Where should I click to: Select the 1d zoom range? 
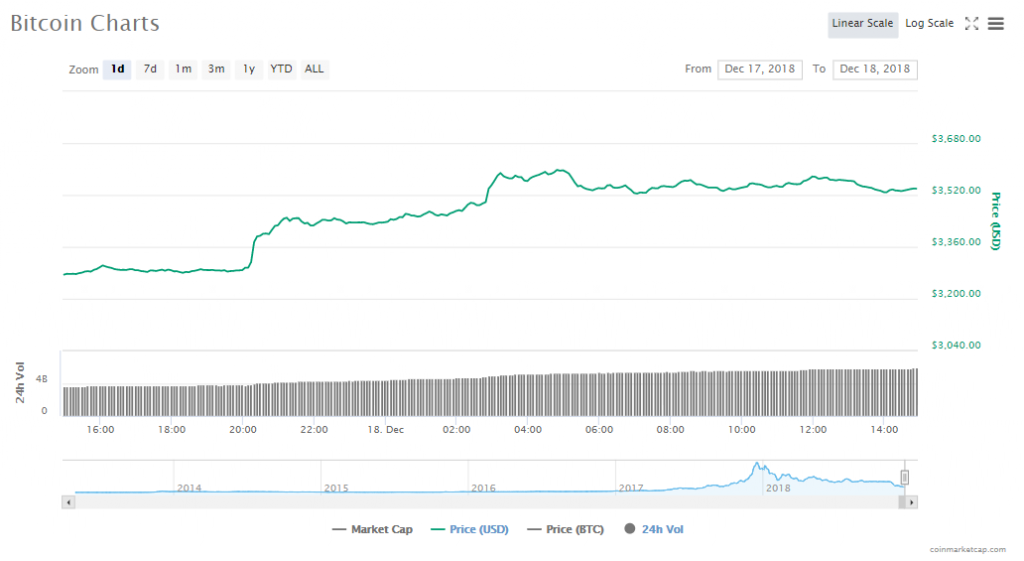[x=118, y=69]
